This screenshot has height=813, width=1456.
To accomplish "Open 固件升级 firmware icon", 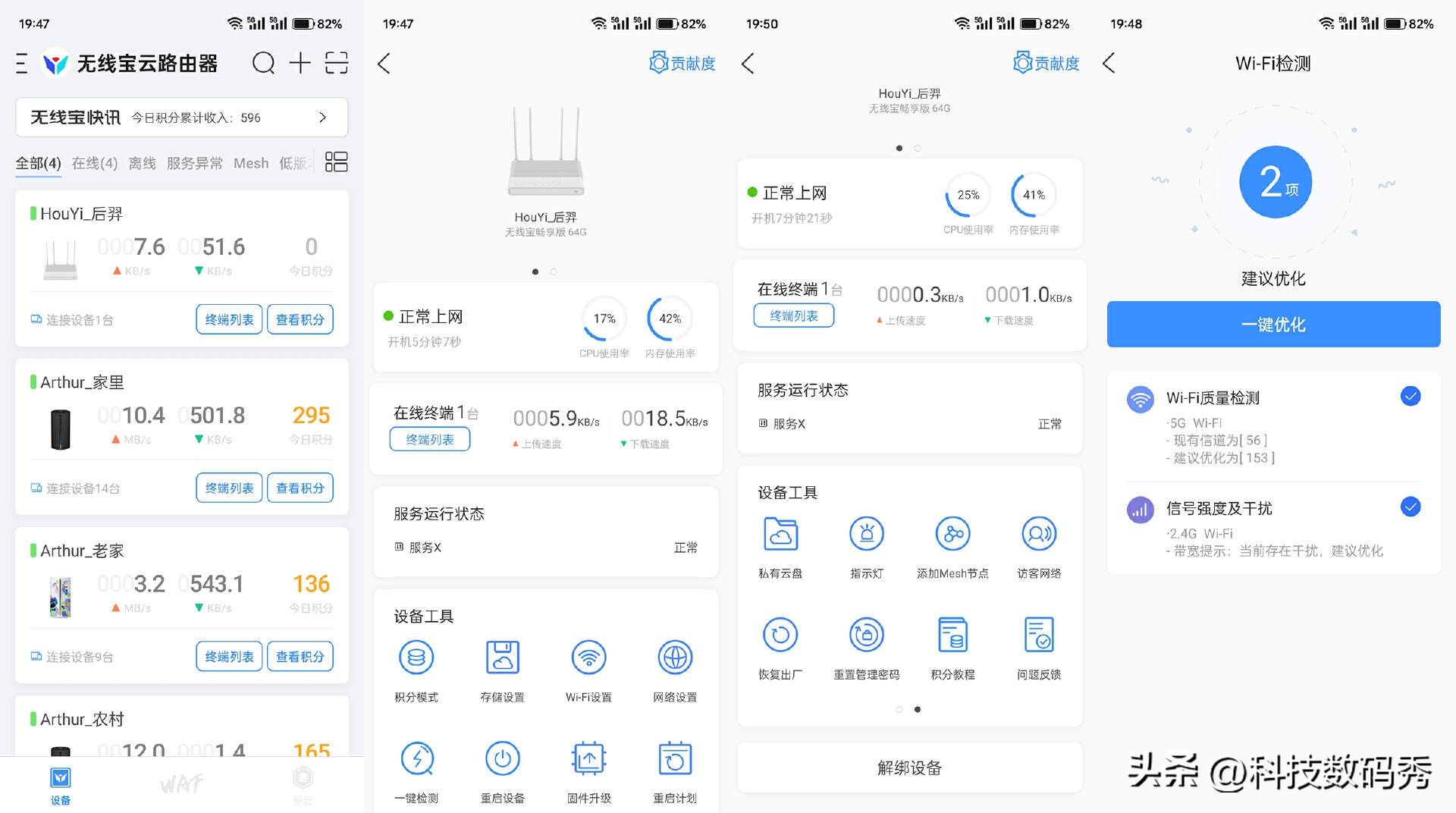I will (588, 758).
